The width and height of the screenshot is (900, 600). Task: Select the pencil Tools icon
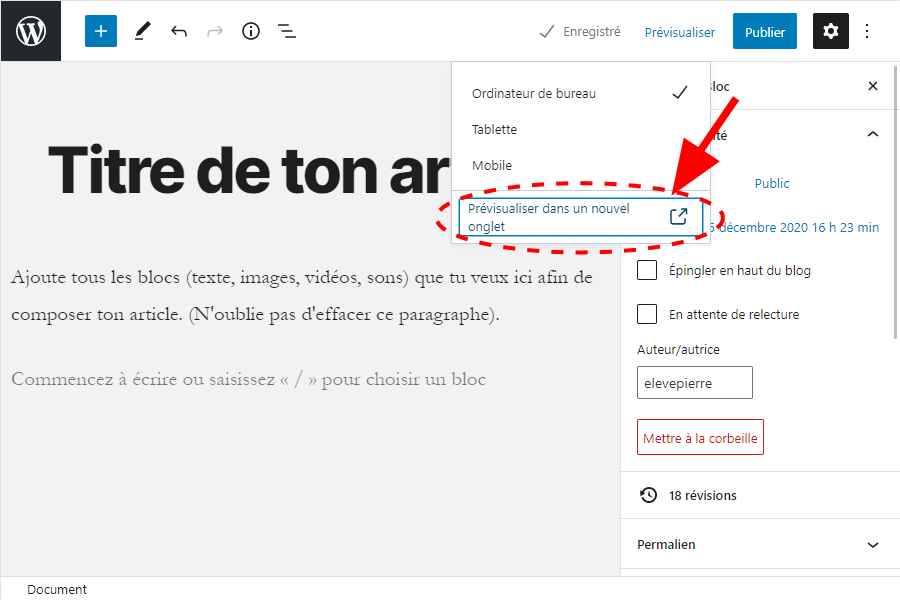pos(142,31)
